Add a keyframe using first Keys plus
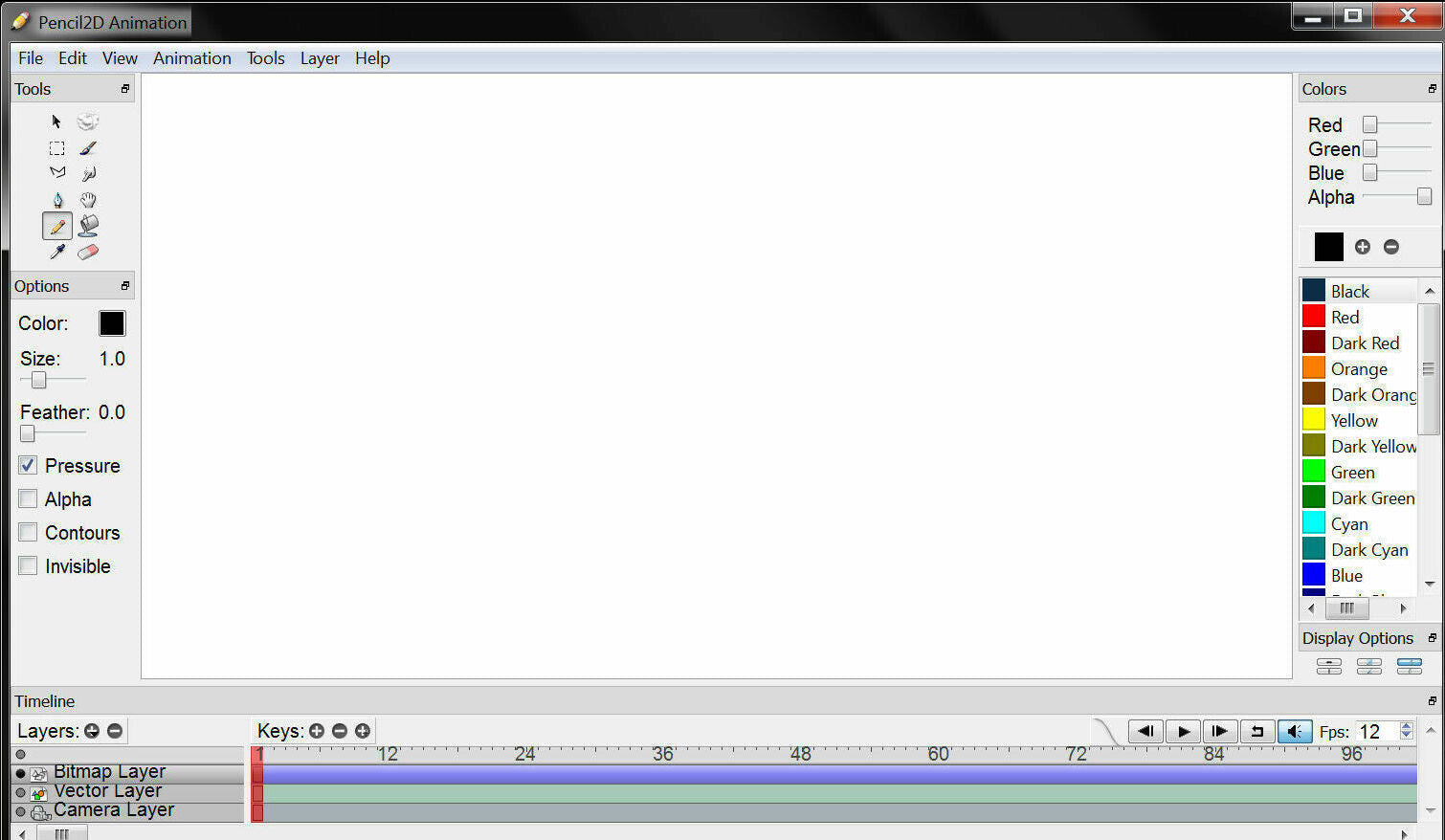Screen dimensions: 1445x840 (x=317, y=731)
